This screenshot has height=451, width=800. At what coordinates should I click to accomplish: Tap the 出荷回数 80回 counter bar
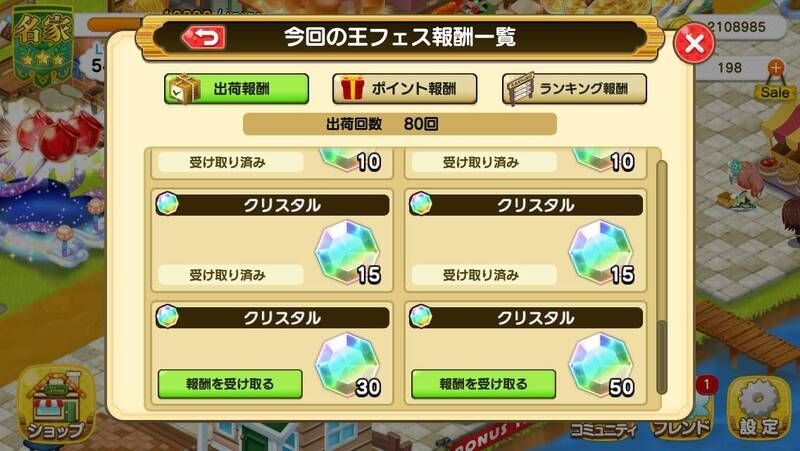click(x=399, y=124)
